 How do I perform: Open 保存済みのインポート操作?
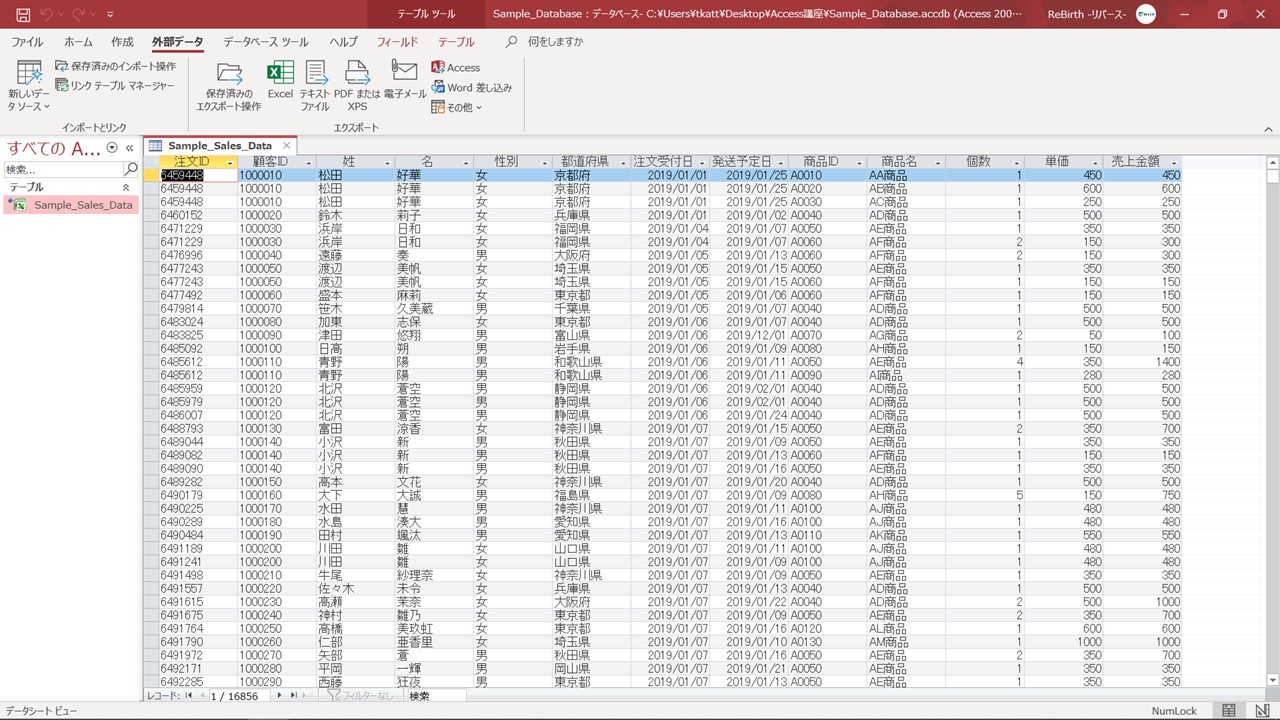tap(115, 66)
